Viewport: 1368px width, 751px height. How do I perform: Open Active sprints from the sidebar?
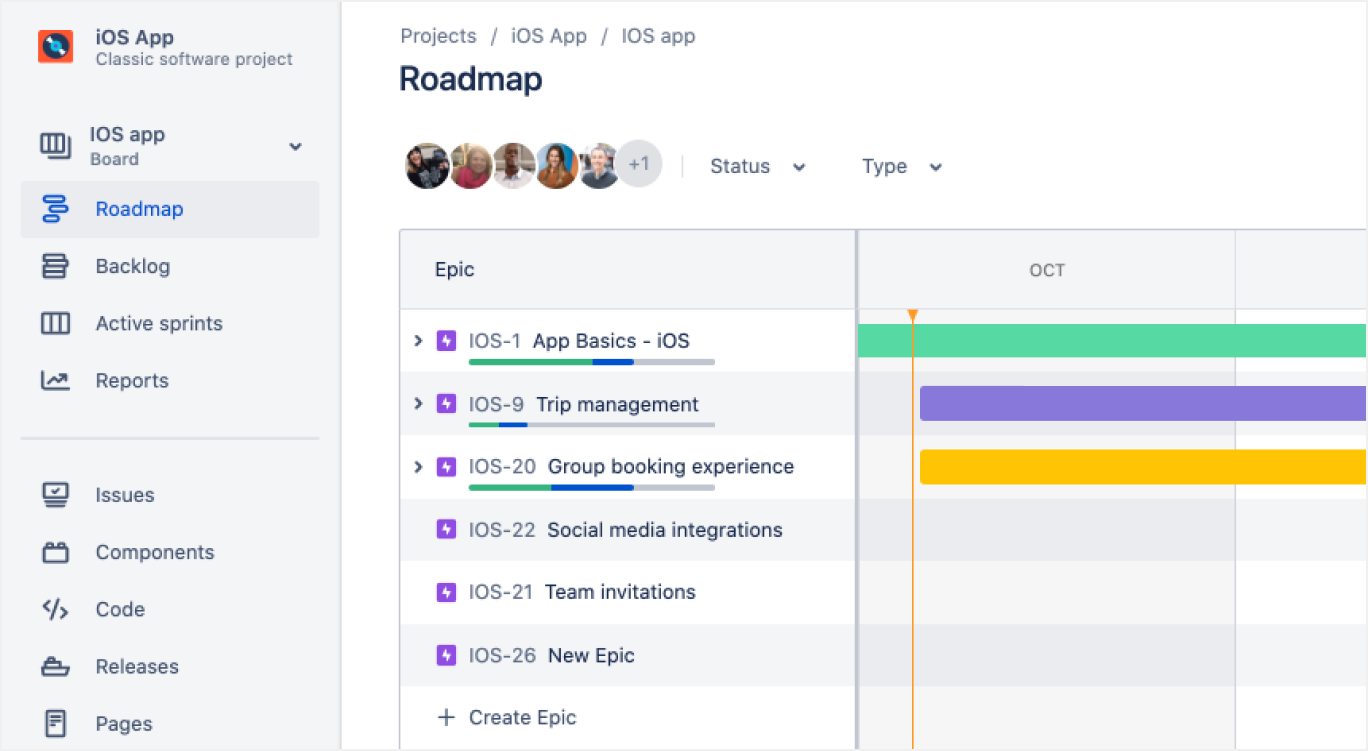[55, 323]
